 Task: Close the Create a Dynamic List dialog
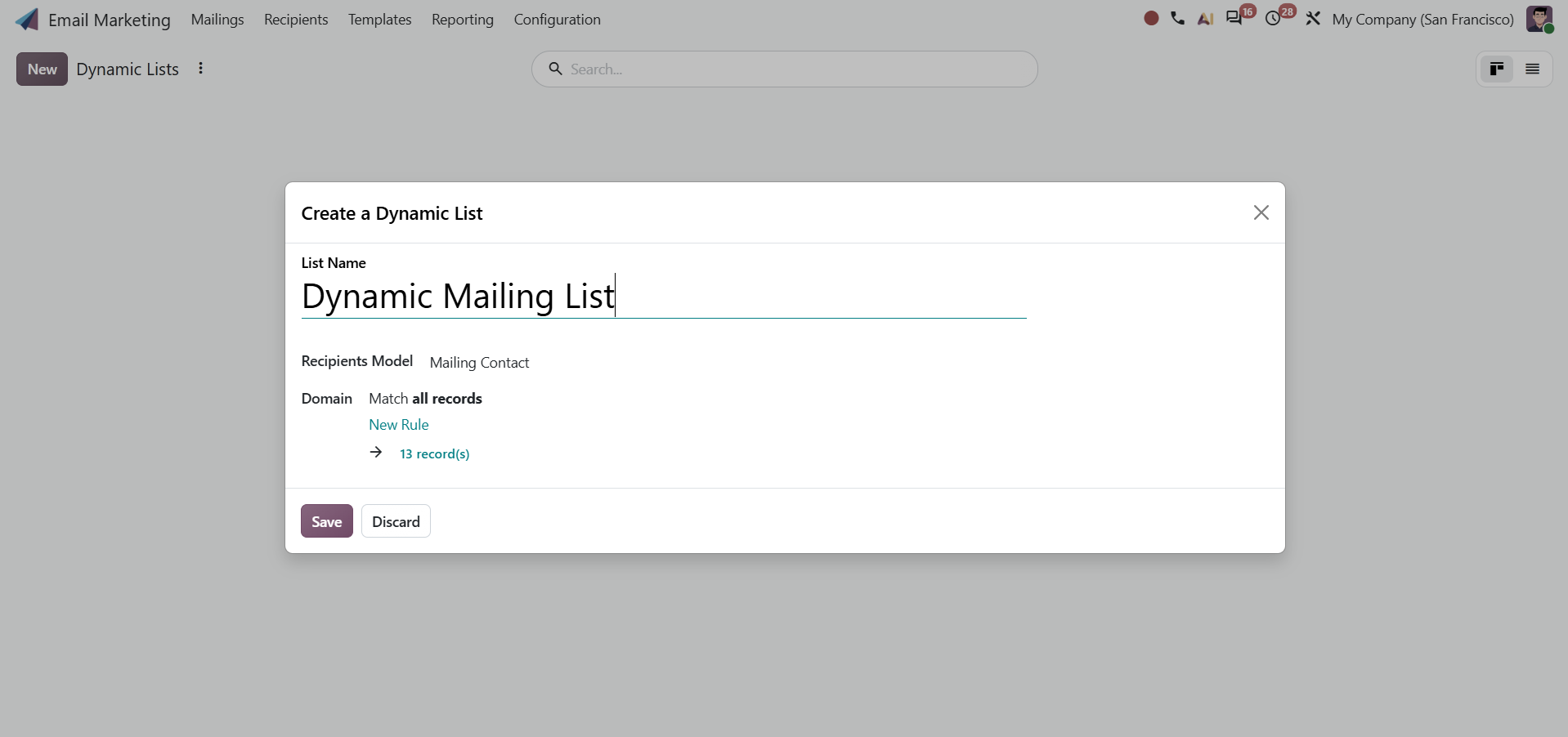coord(1261,212)
